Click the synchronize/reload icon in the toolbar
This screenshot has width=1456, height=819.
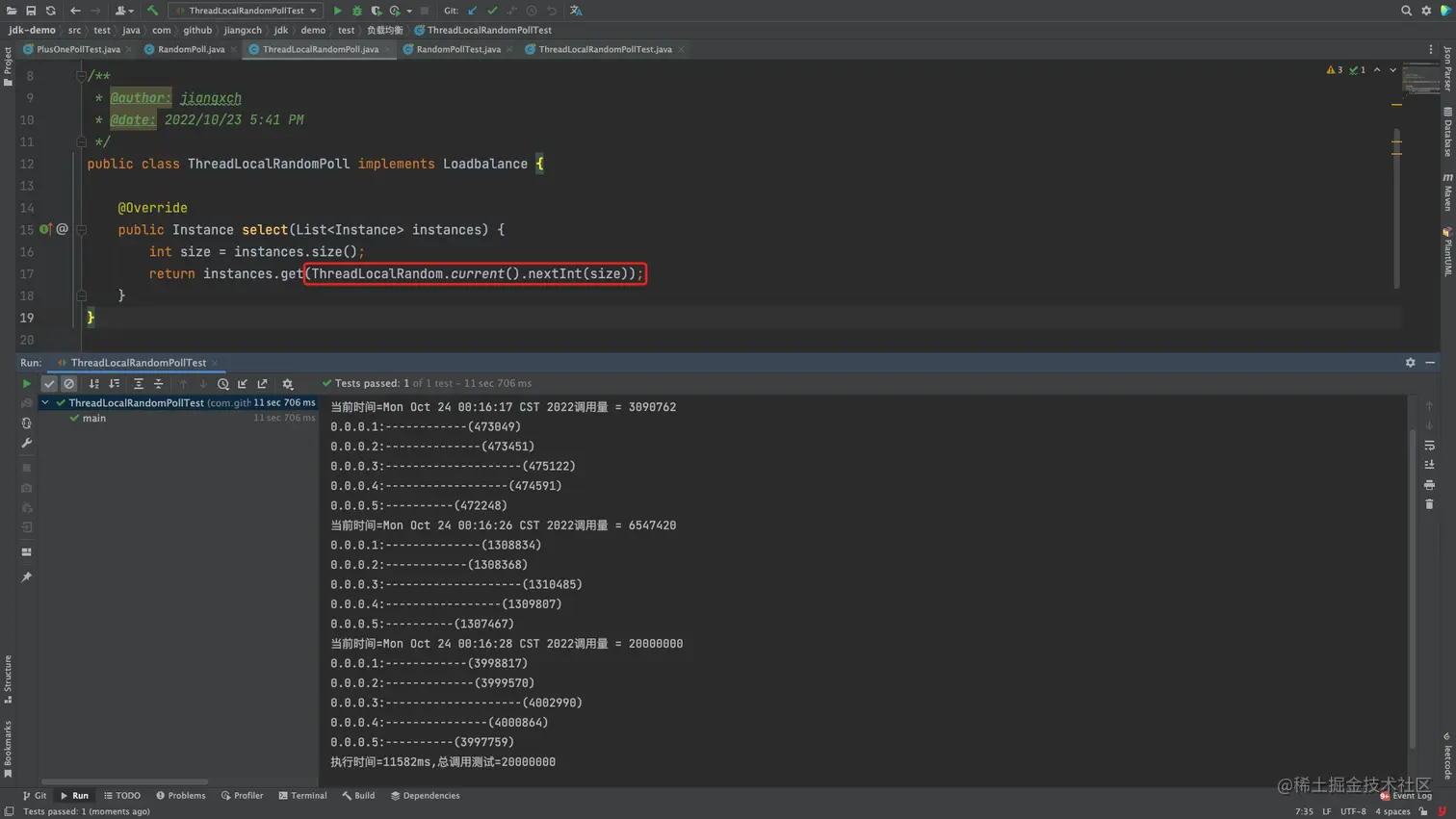click(51, 11)
